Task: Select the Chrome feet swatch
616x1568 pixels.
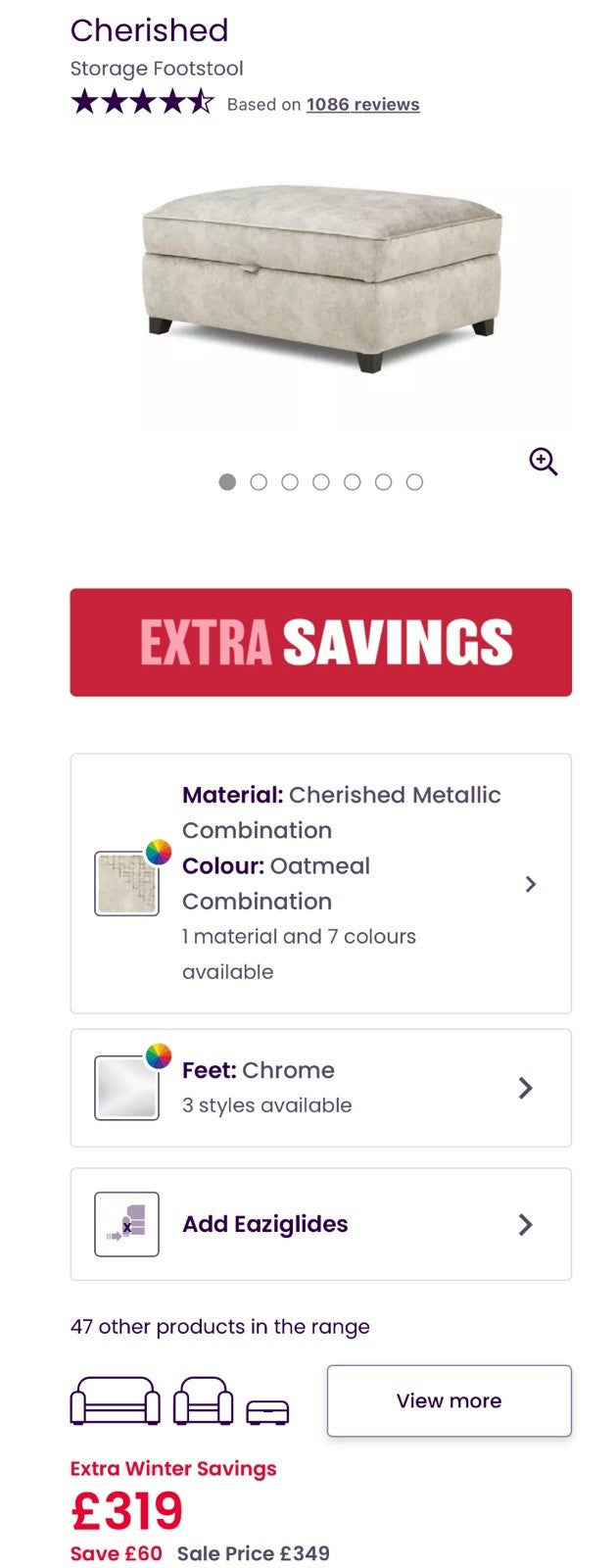Action: [124, 1089]
